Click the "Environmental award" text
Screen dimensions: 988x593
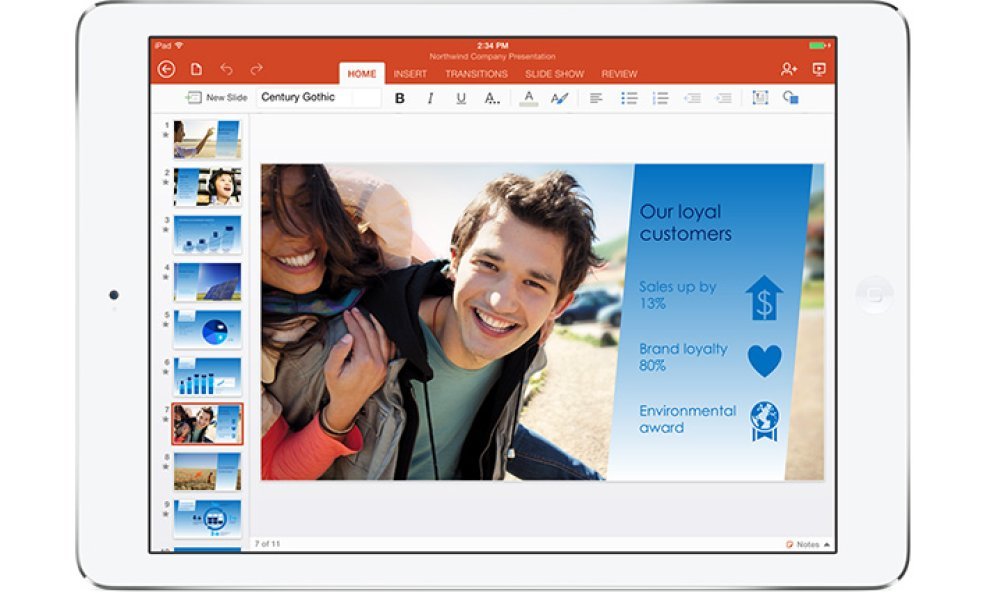[687, 419]
